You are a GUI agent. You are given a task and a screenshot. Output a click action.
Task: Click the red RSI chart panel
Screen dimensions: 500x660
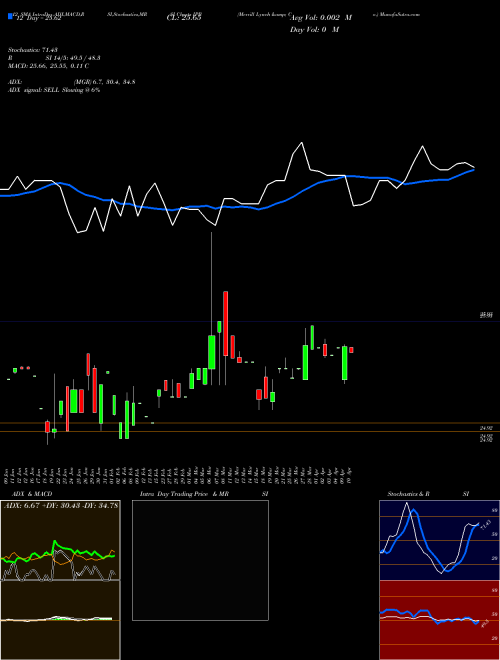point(439,620)
